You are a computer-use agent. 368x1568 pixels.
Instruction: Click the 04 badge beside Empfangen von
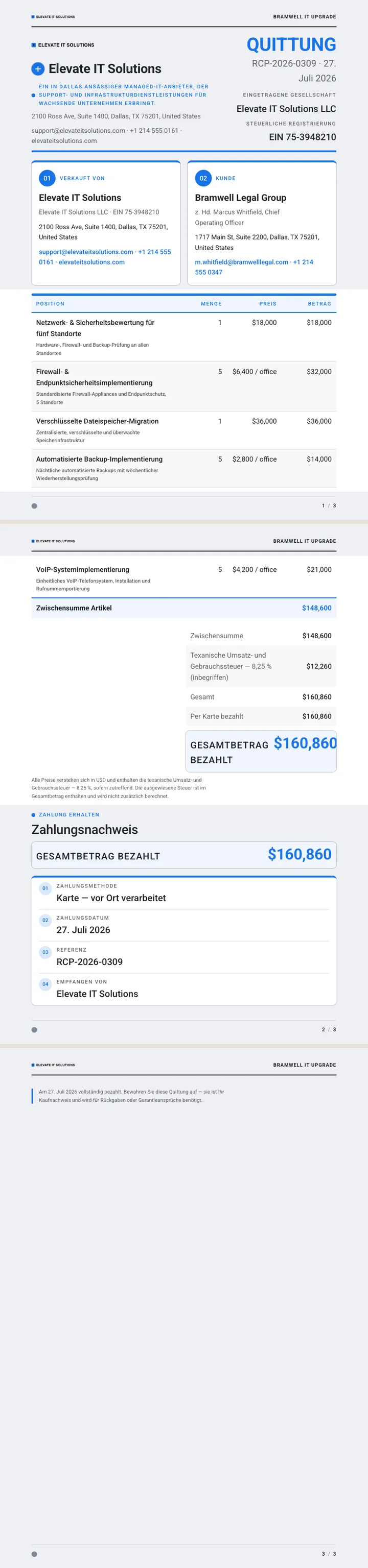(45, 984)
